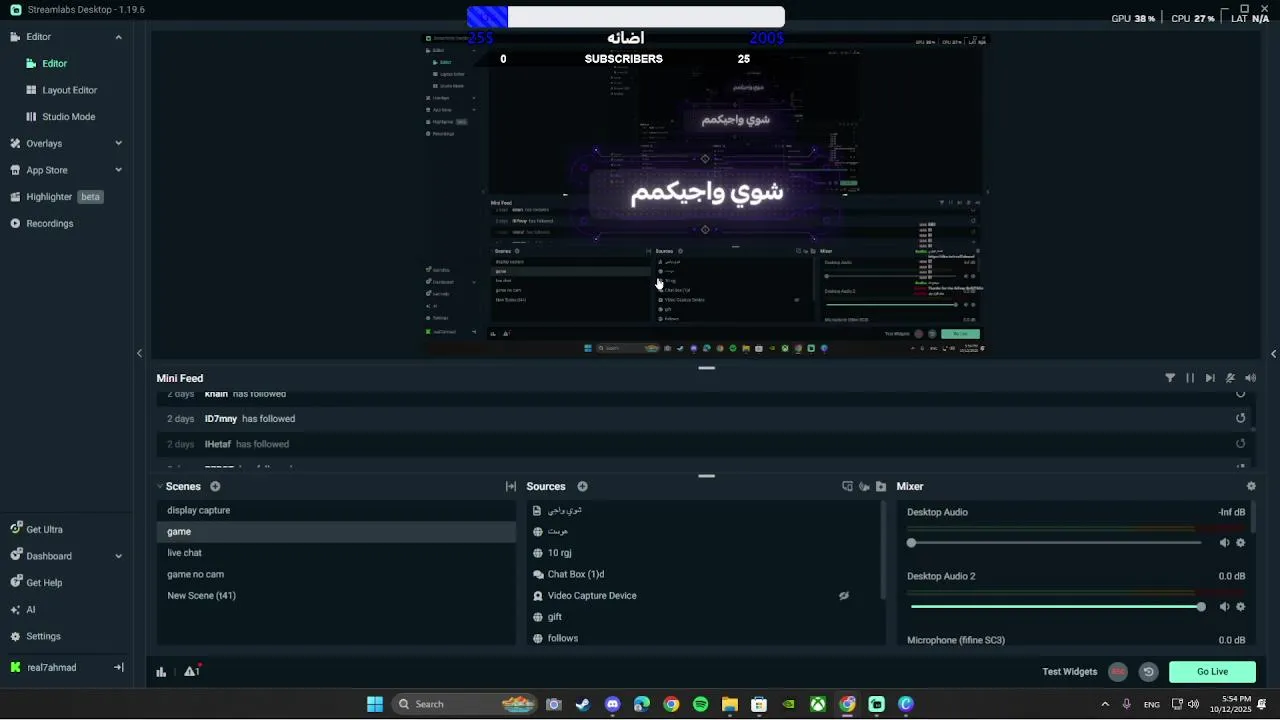Replay the ID7mny follow alert

(x=1241, y=419)
